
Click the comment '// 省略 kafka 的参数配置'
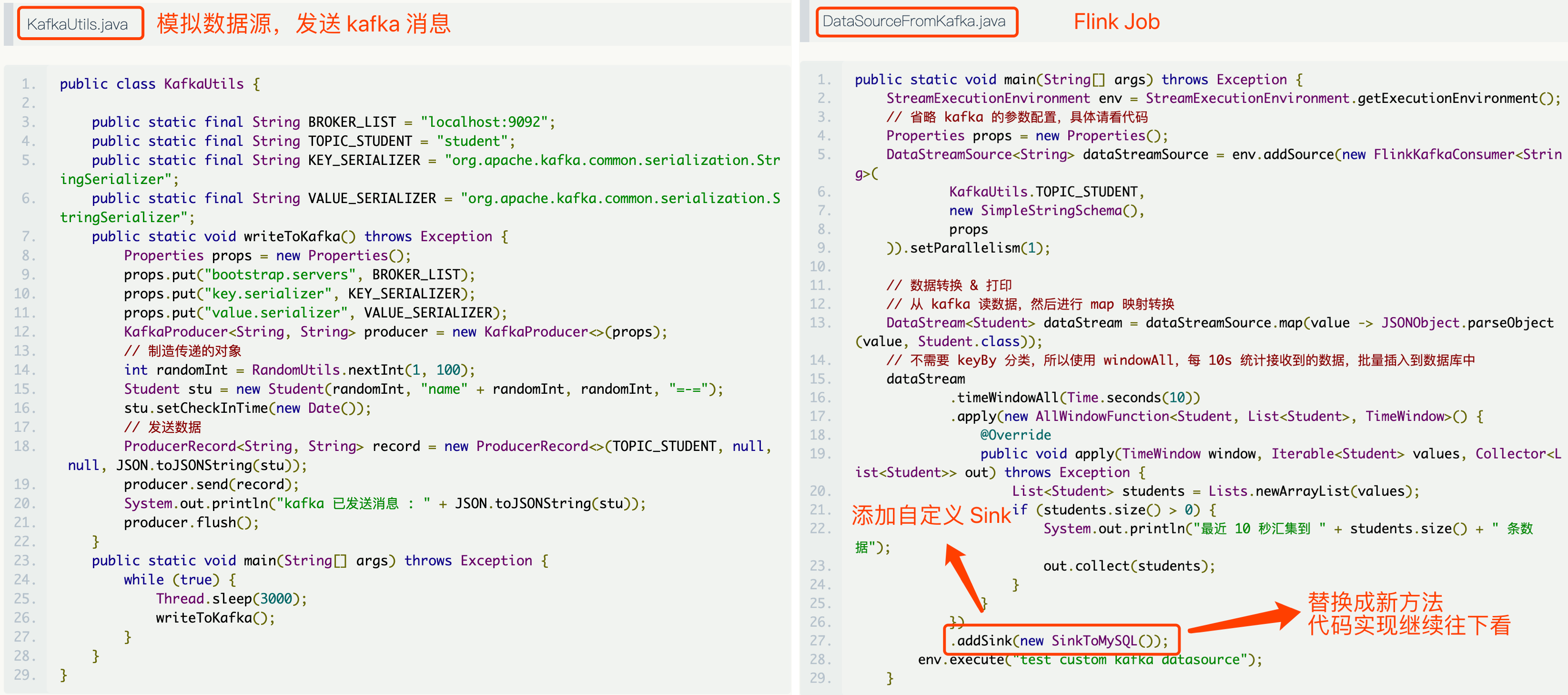(x=1017, y=117)
